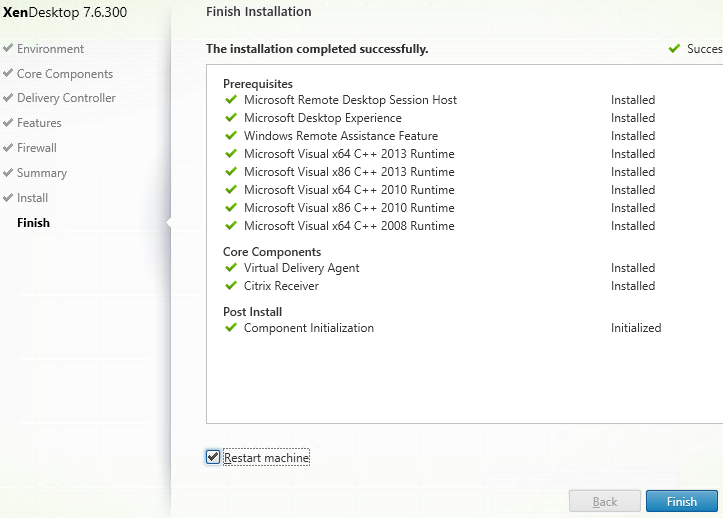
Task: Click 'Installed' status for Virtual Delivery Agent
Action: tap(633, 268)
